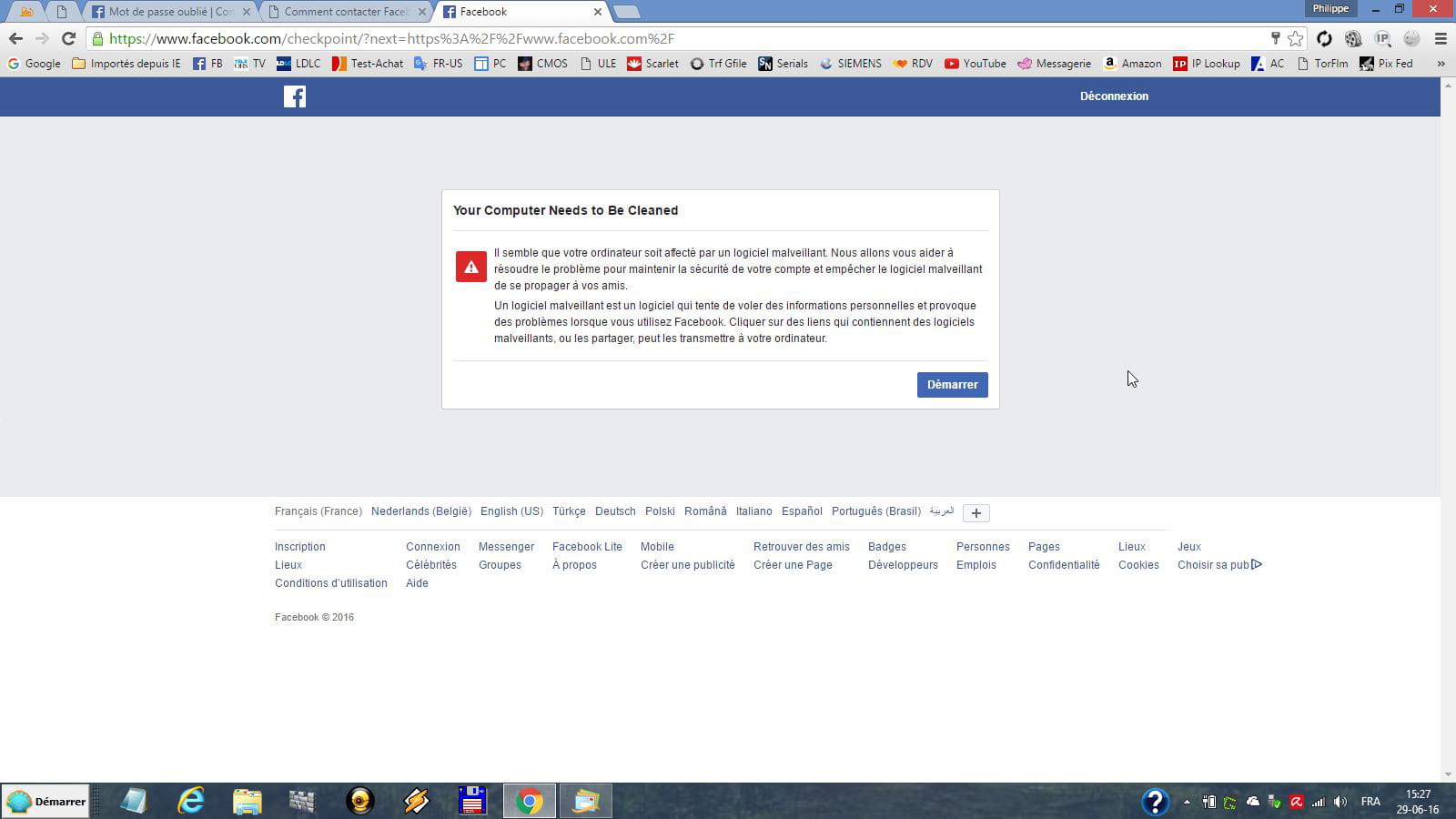Click the YouTube bookmark
The image size is (1456, 819).
(975, 64)
